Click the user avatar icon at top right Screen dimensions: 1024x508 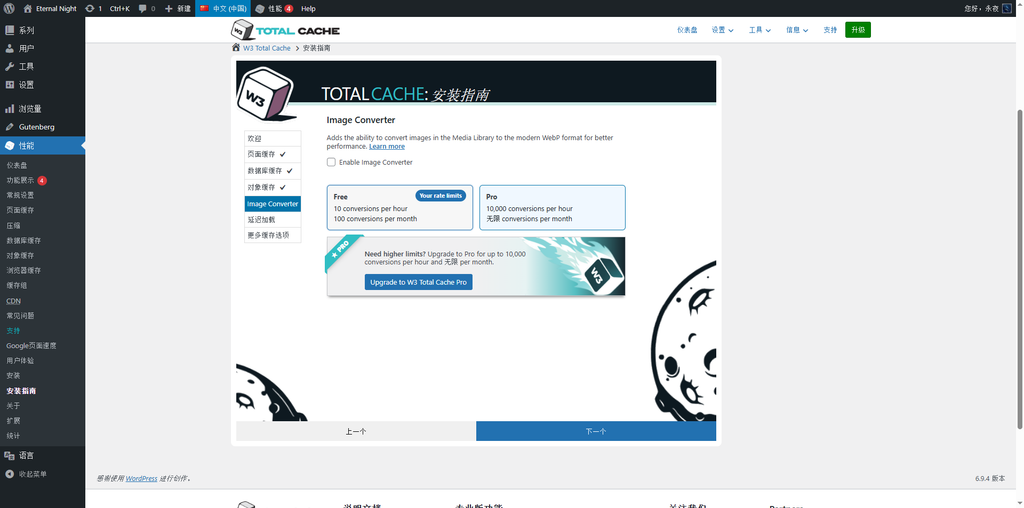coord(1006,8)
